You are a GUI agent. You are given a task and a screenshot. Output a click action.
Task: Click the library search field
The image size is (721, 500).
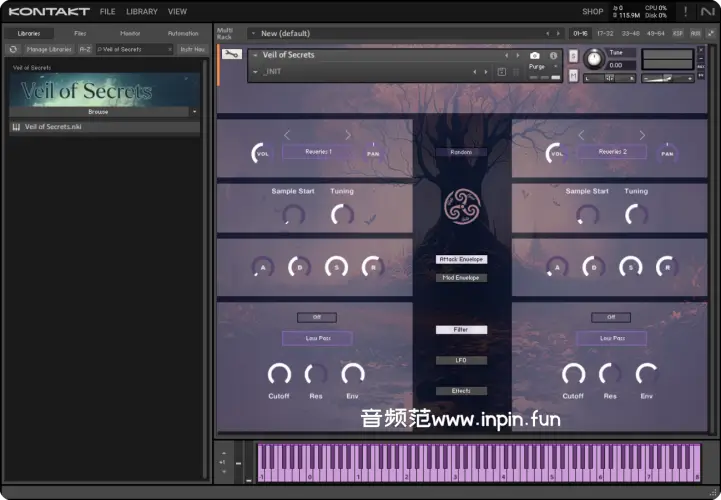[x=132, y=49]
